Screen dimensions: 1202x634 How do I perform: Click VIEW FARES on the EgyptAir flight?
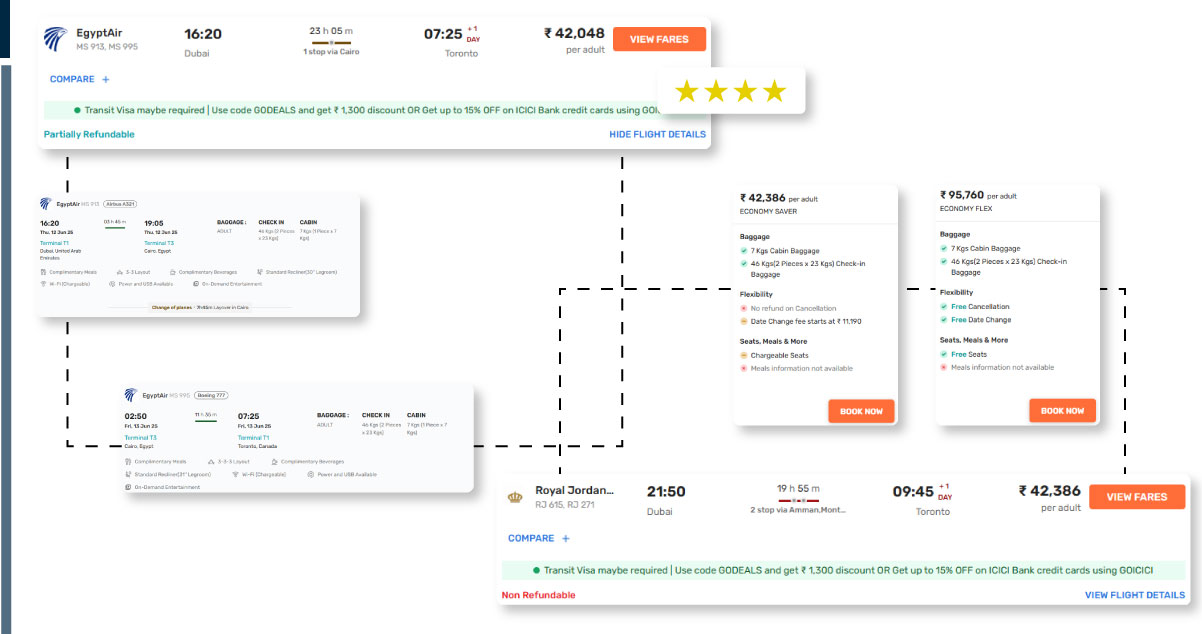[659, 38]
